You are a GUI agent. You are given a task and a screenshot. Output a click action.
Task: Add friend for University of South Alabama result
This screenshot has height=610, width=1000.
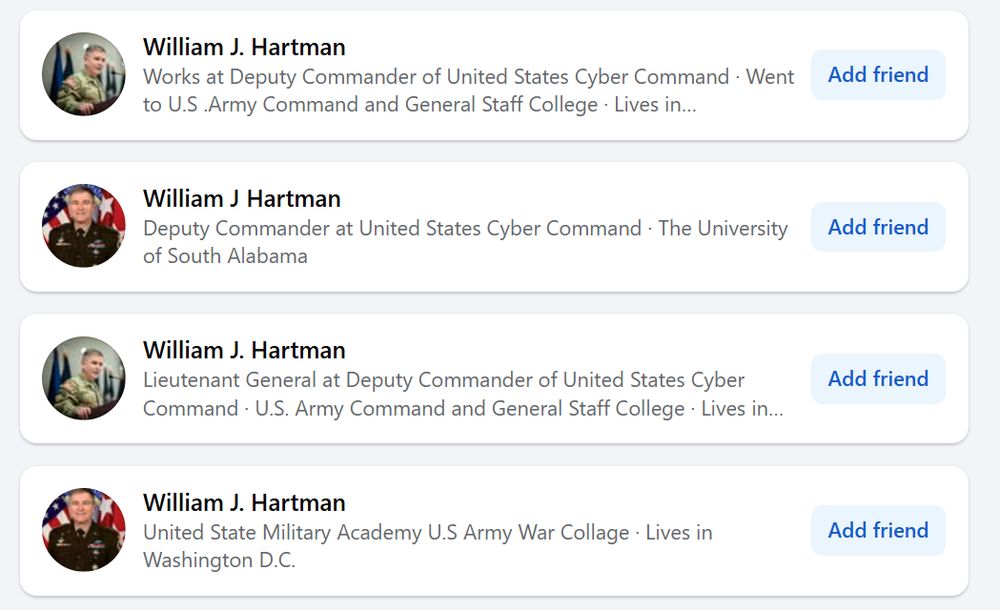pyautogui.click(x=878, y=227)
